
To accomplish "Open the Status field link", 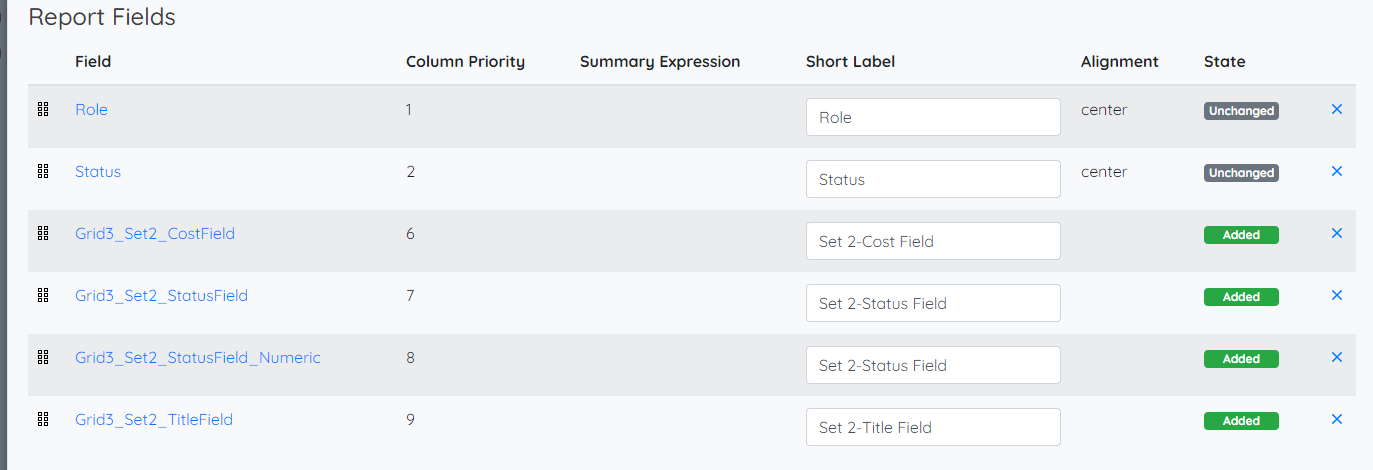I will (x=98, y=172).
